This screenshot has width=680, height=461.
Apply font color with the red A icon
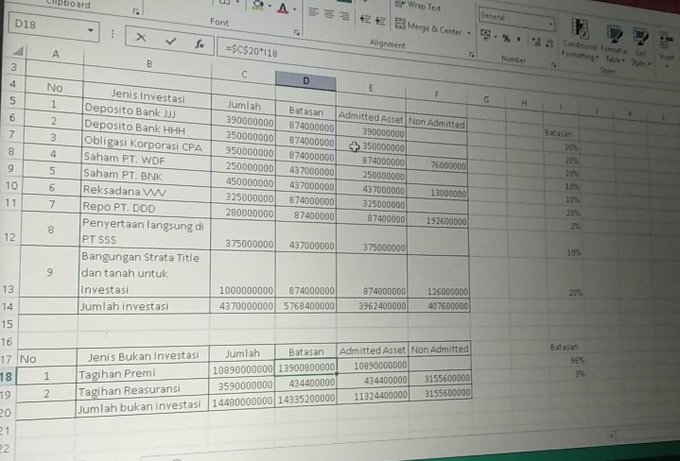(x=283, y=8)
